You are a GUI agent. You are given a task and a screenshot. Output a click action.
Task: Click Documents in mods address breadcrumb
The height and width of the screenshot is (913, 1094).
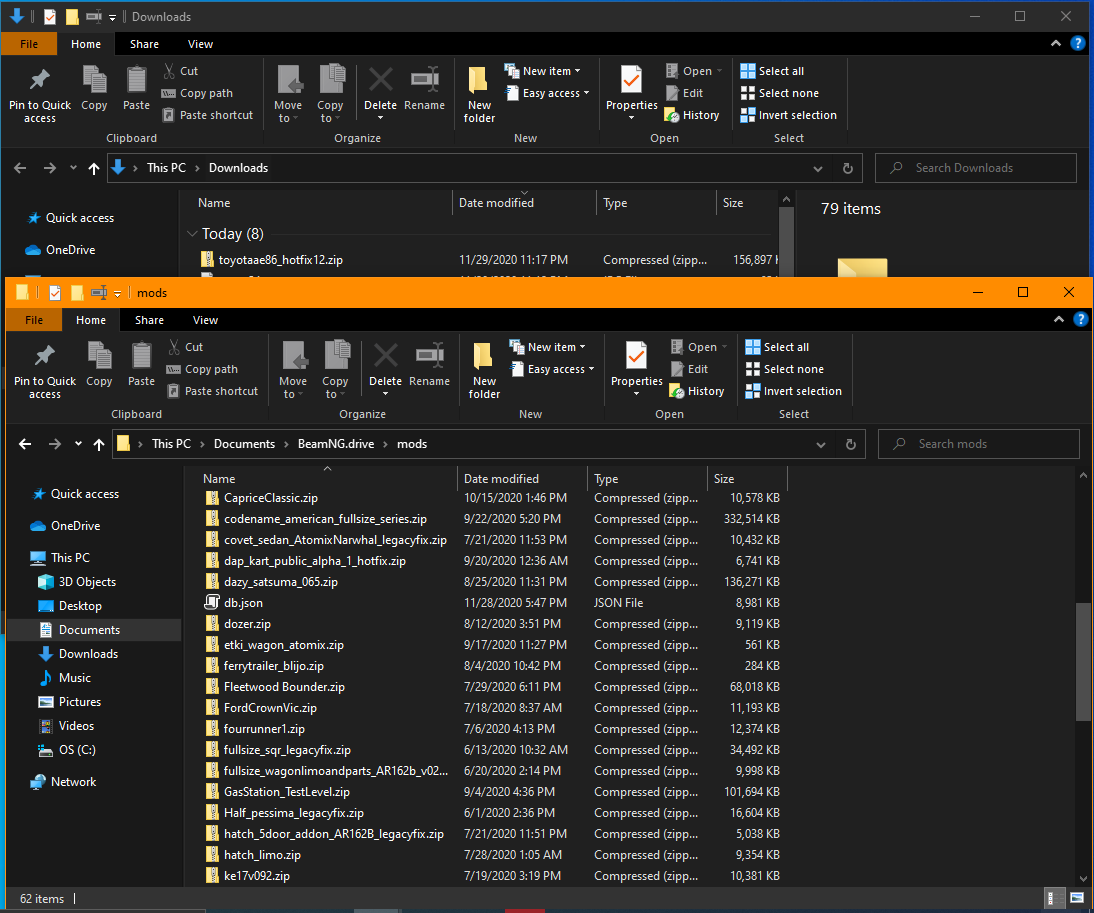(244, 444)
